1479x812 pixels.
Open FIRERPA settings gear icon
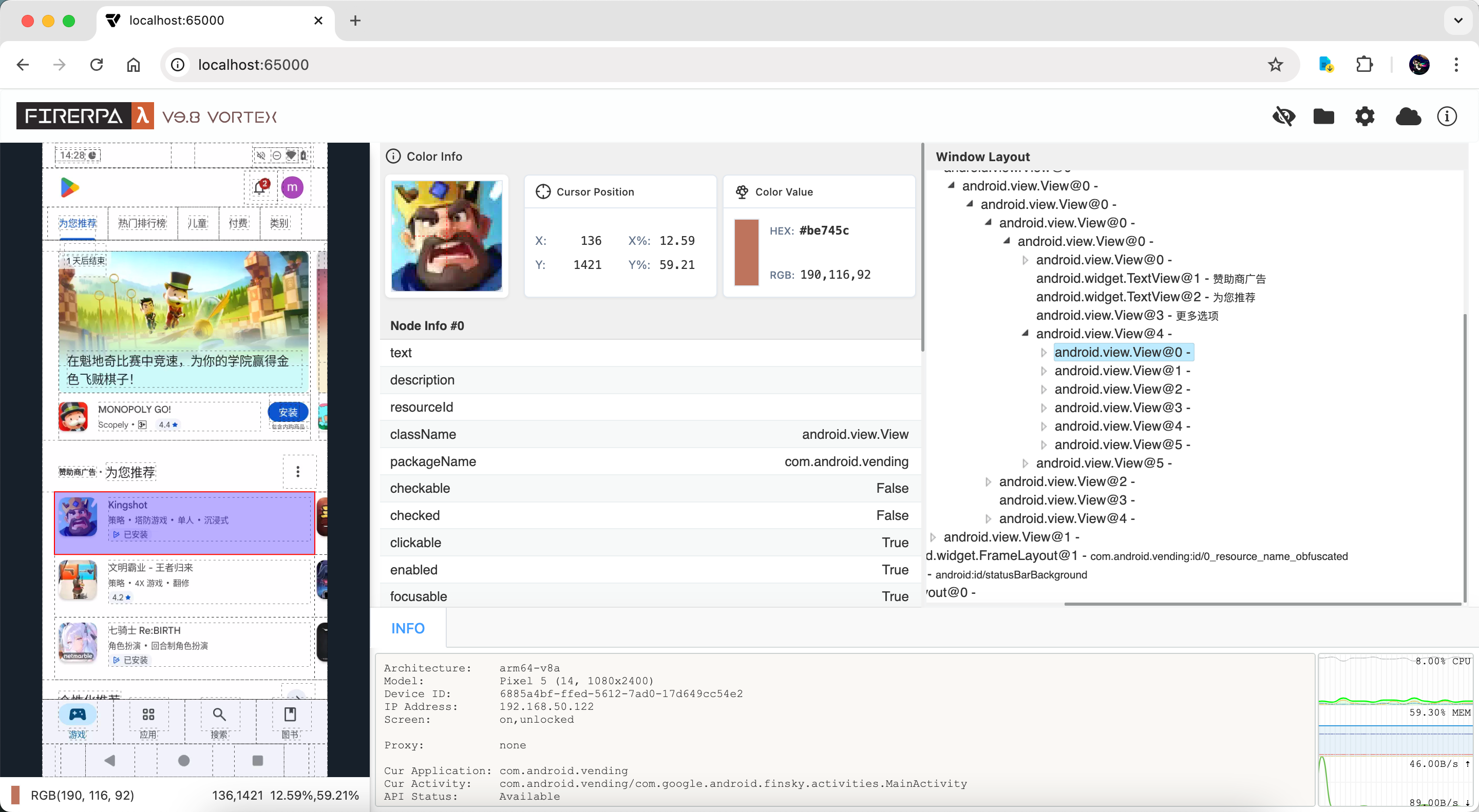[x=1365, y=117]
